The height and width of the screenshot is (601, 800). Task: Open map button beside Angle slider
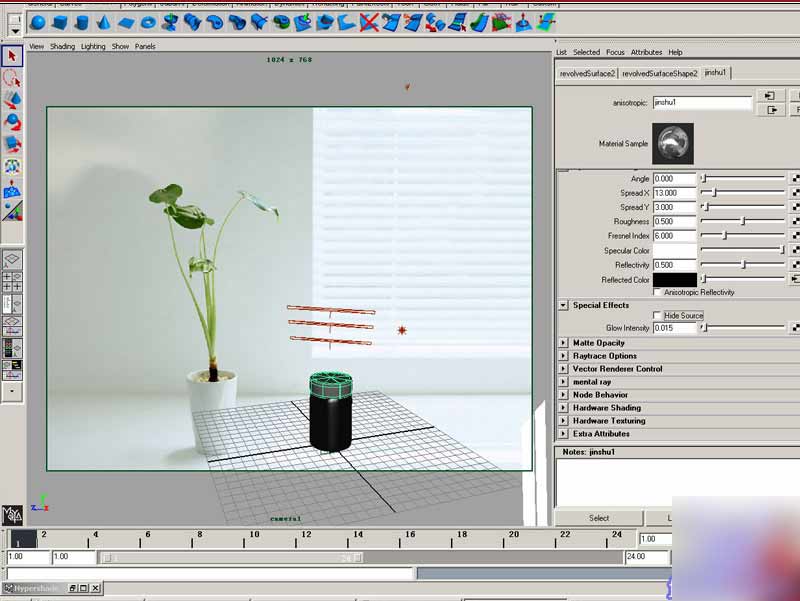[x=795, y=178]
